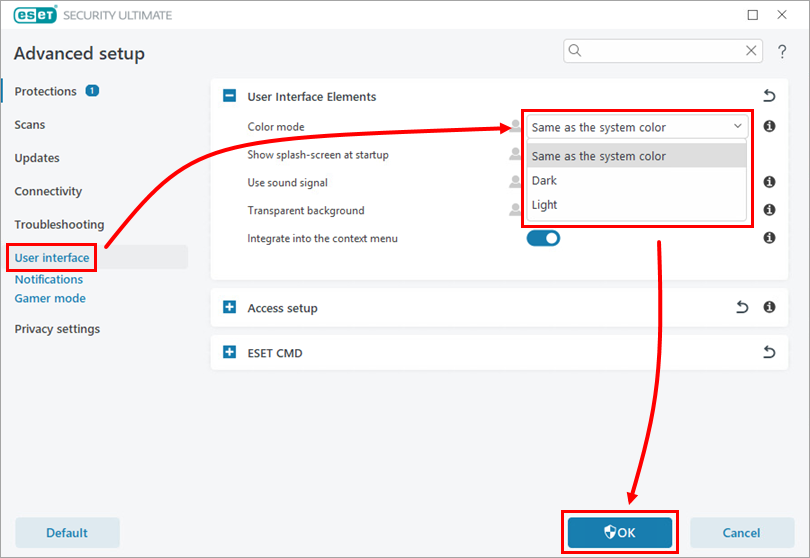Show info for Use sound signal

click(x=769, y=182)
